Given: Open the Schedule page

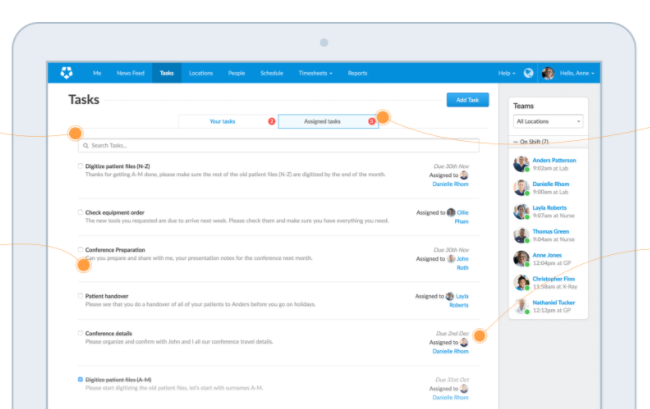Looking at the screenshot, I should 272,73.
